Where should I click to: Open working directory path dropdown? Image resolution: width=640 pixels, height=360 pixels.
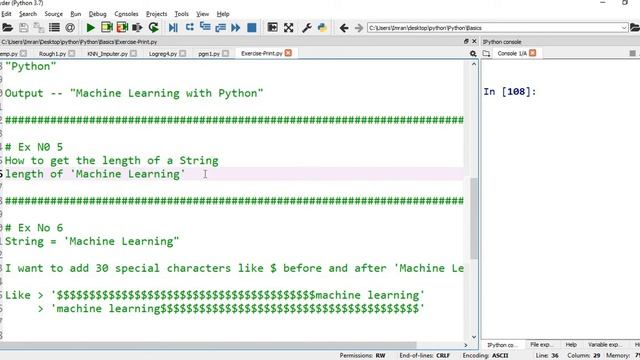[x=624, y=28]
